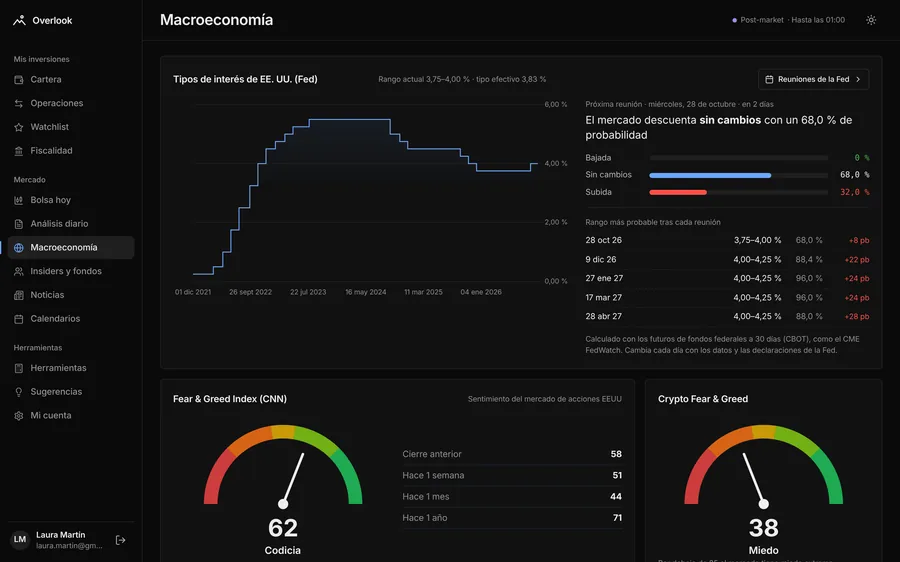Click the Sugerencias lightbulb icon
Viewport: 900px width, 562px height.
click(x=19, y=392)
